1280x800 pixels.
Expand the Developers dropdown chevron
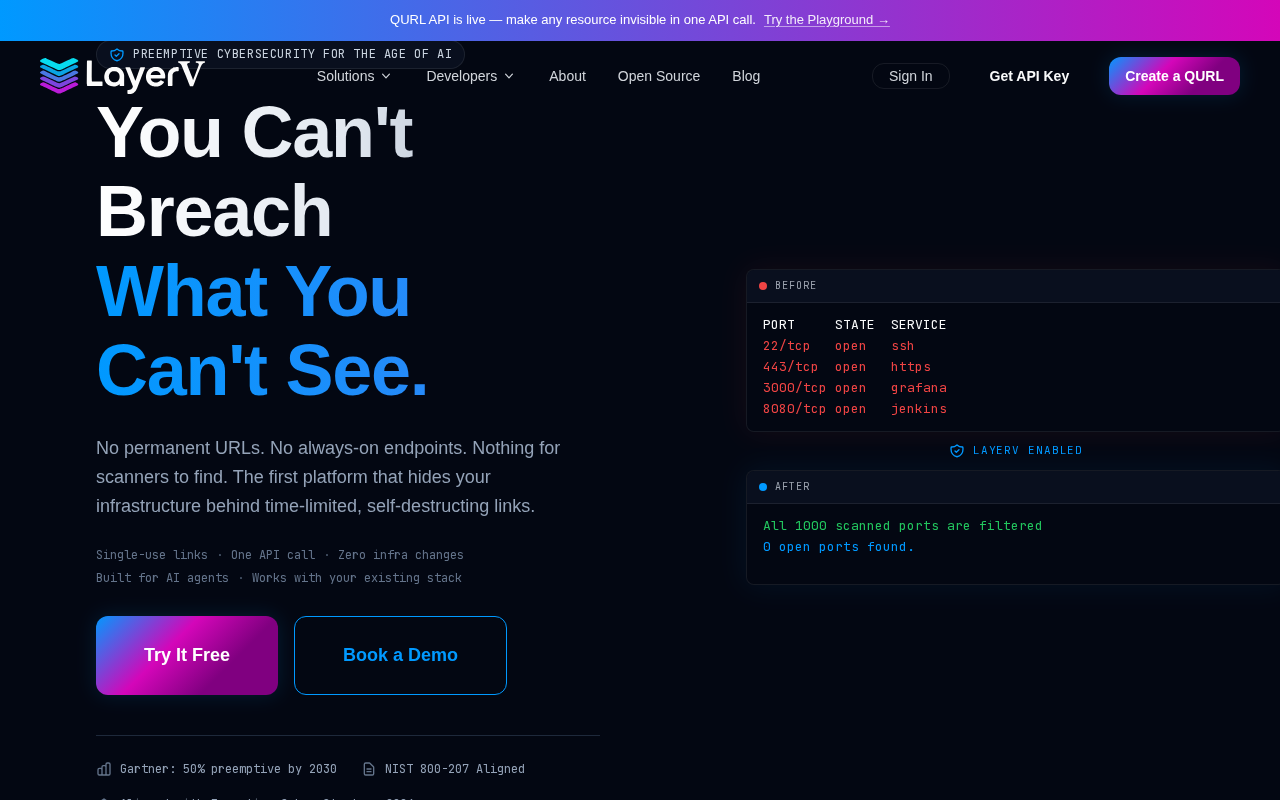509,76
